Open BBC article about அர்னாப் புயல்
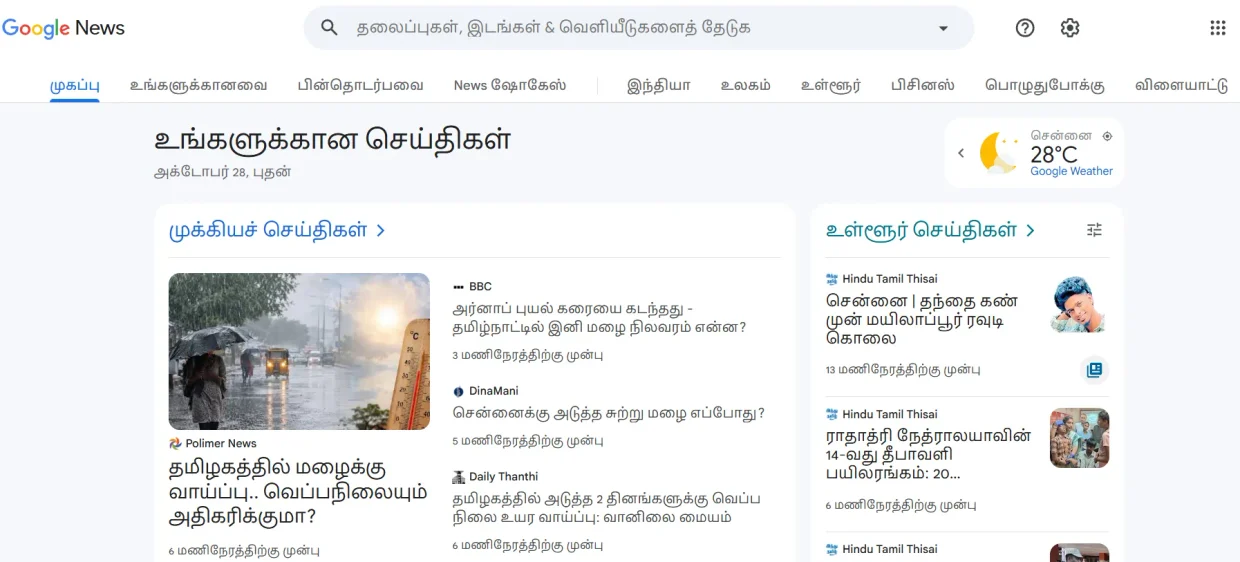1240x562 pixels. 599,318
